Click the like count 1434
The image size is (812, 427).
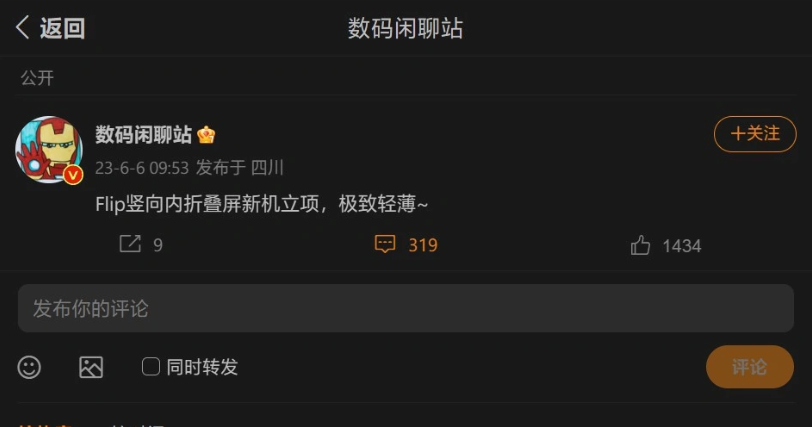[x=682, y=246]
